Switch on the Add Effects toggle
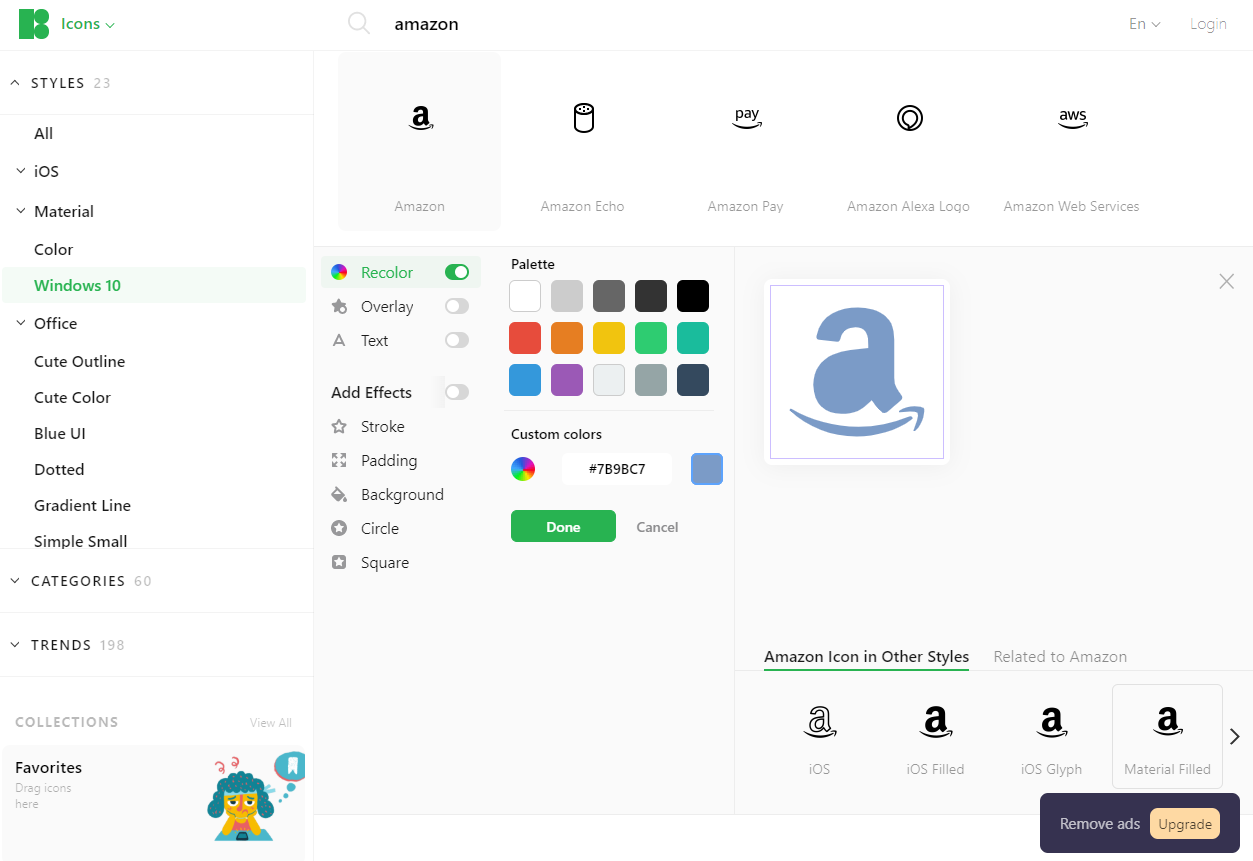 [x=457, y=392]
